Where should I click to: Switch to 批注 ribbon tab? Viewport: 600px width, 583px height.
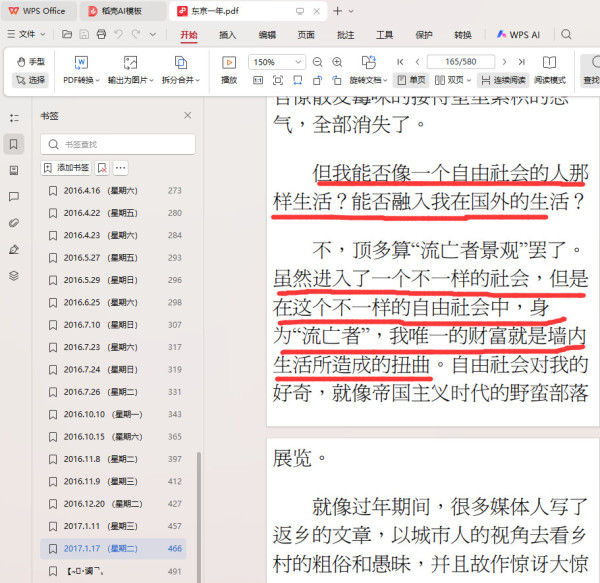(x=346, y=35)
